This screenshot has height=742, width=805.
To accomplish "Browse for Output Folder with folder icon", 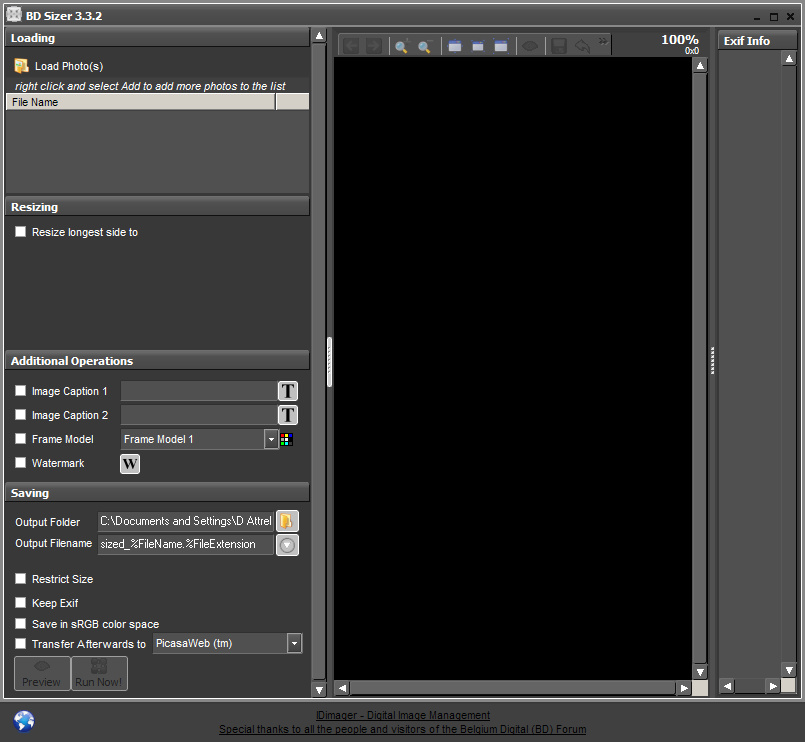I will tap(288, 521).
